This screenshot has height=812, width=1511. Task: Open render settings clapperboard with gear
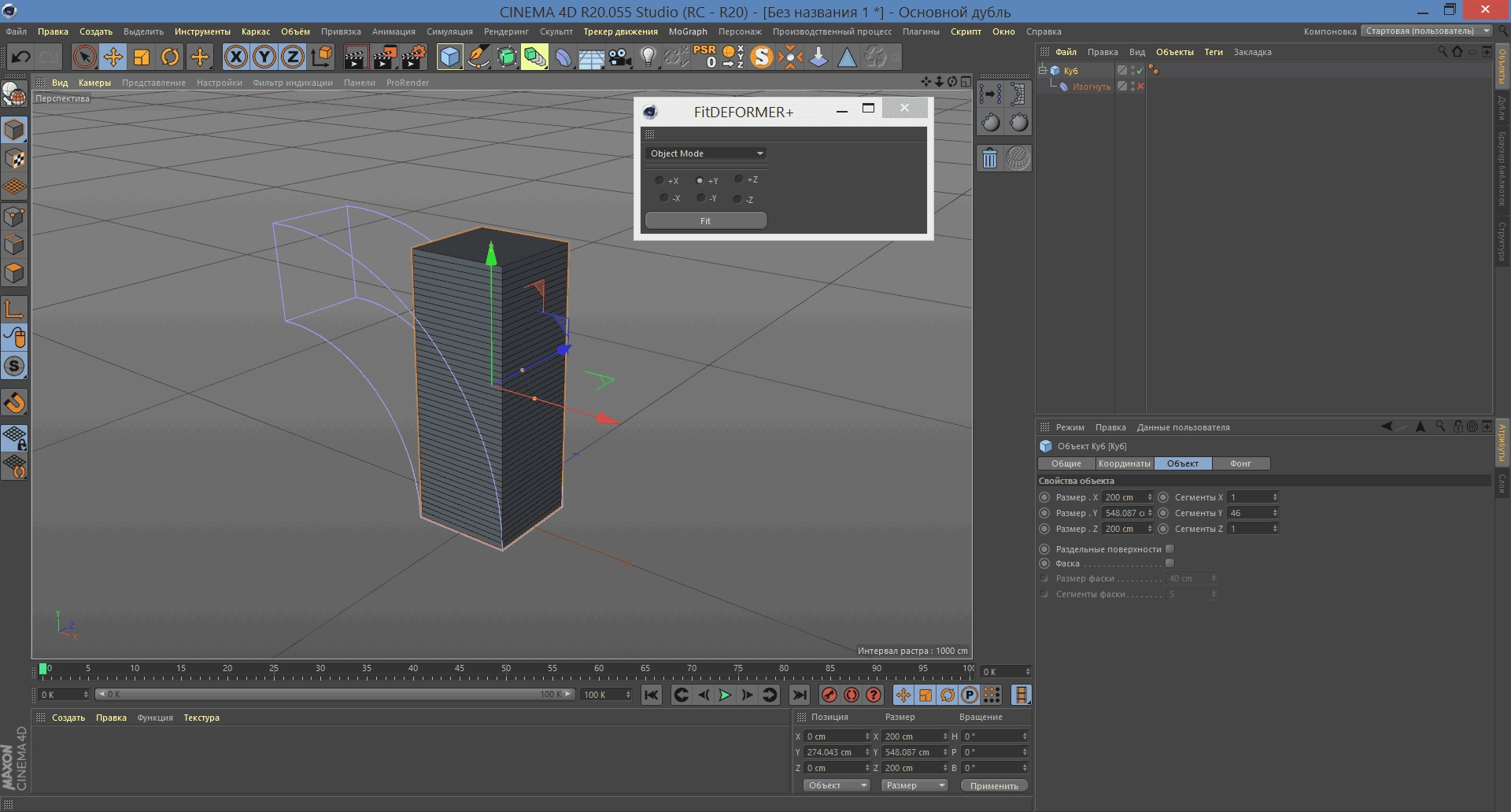414,57
